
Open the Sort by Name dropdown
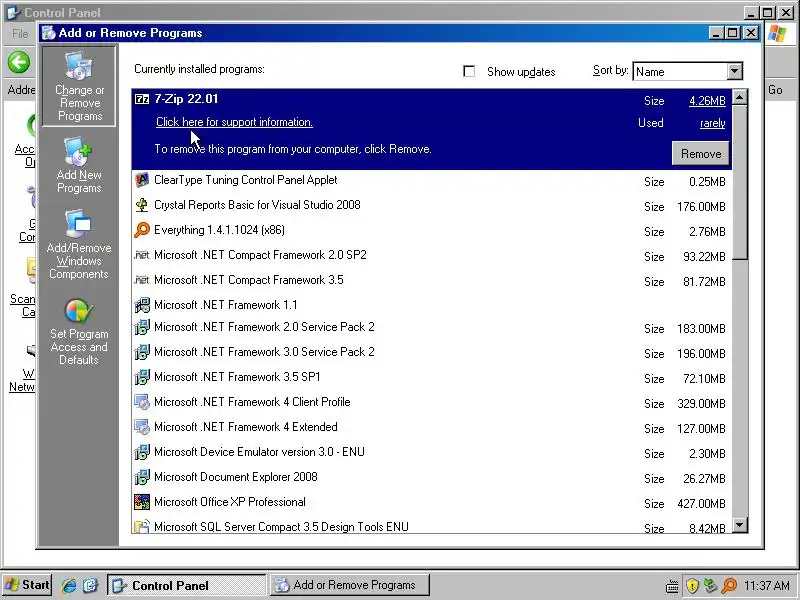tap(734, 71)
